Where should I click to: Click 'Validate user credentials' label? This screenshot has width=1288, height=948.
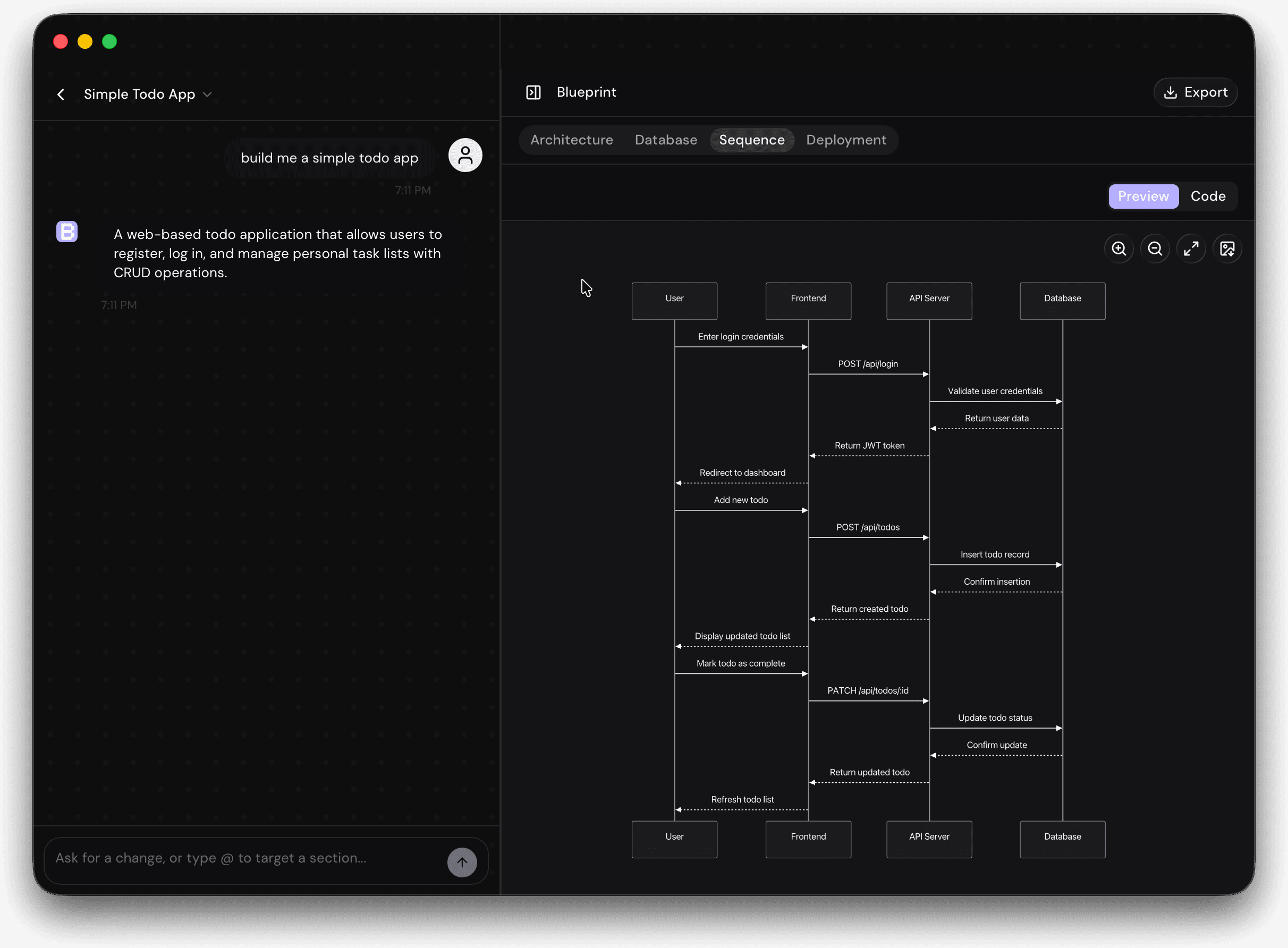[995, 391]
